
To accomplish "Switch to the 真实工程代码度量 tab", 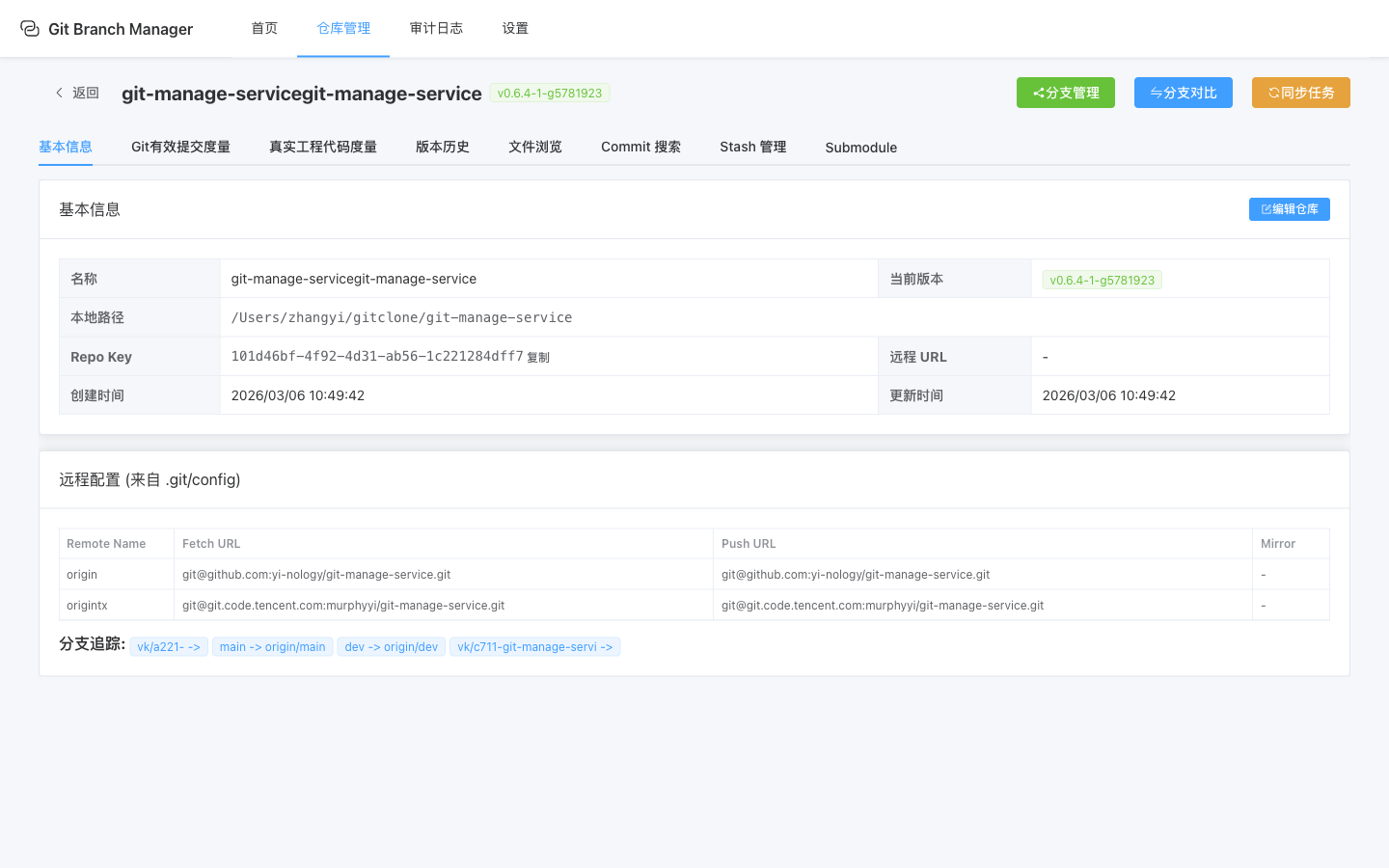I will coord(322,147).
